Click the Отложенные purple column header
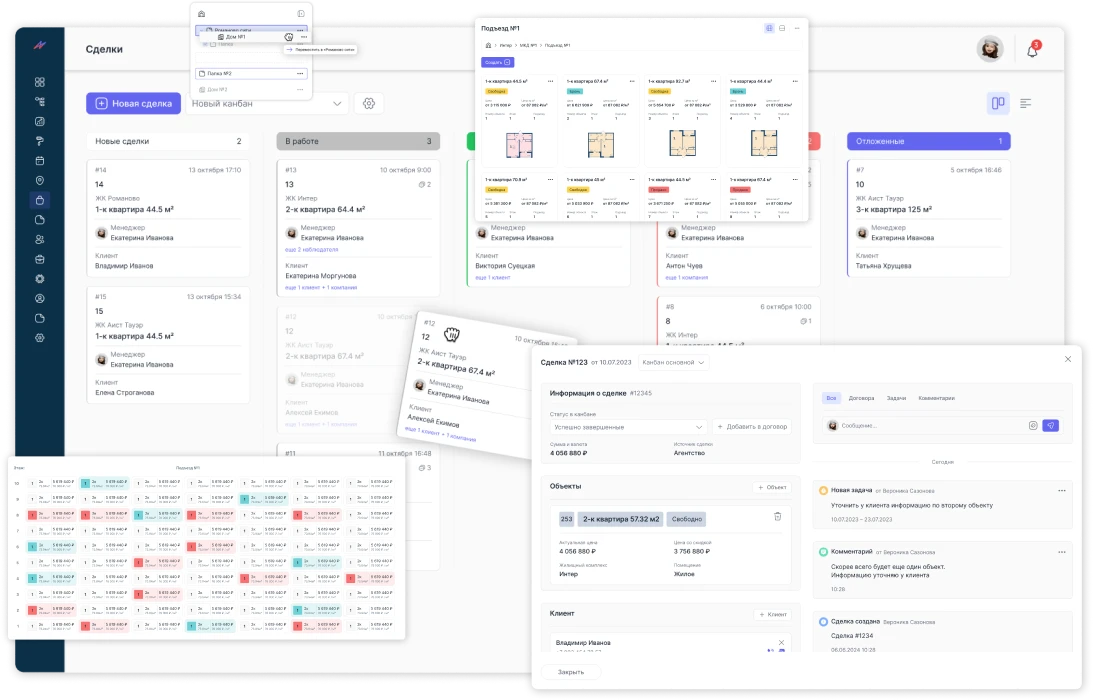The width and height of the screenshot is (1094, 700). coord(928,141)
